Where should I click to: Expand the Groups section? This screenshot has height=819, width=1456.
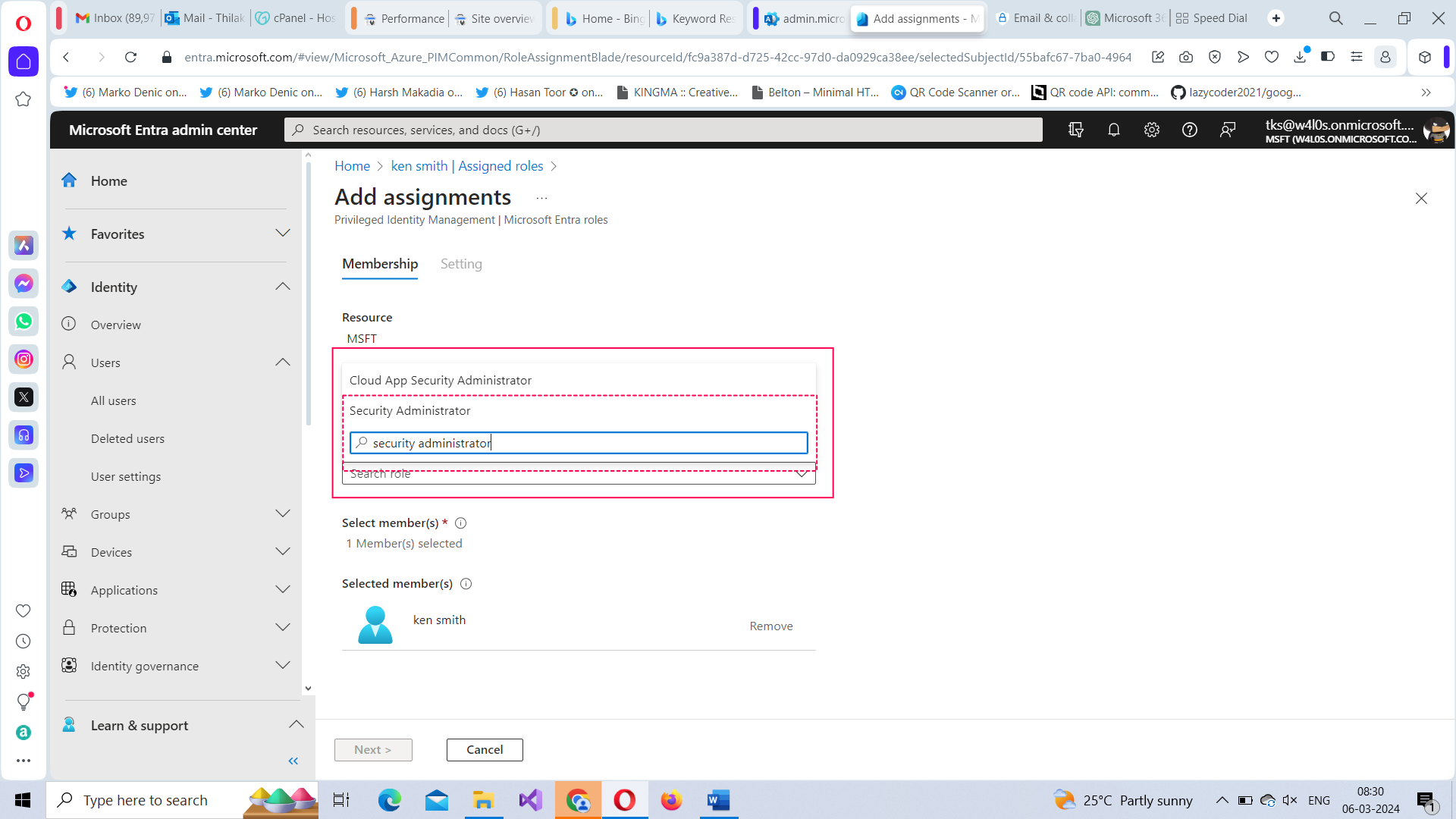tap(283, 513)
